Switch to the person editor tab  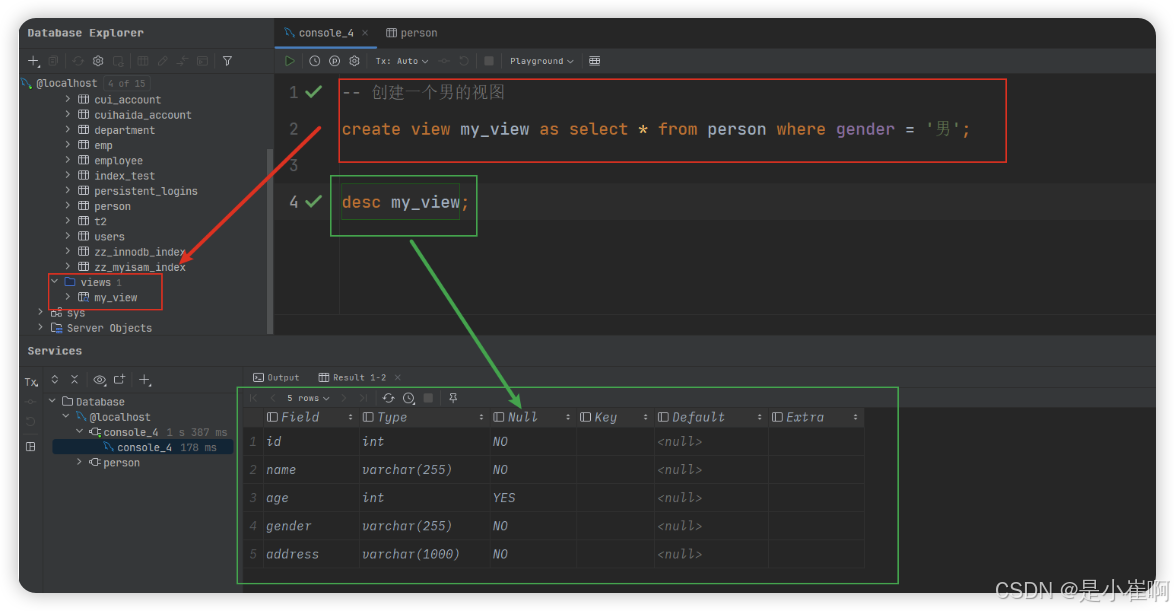pos(412,33)
